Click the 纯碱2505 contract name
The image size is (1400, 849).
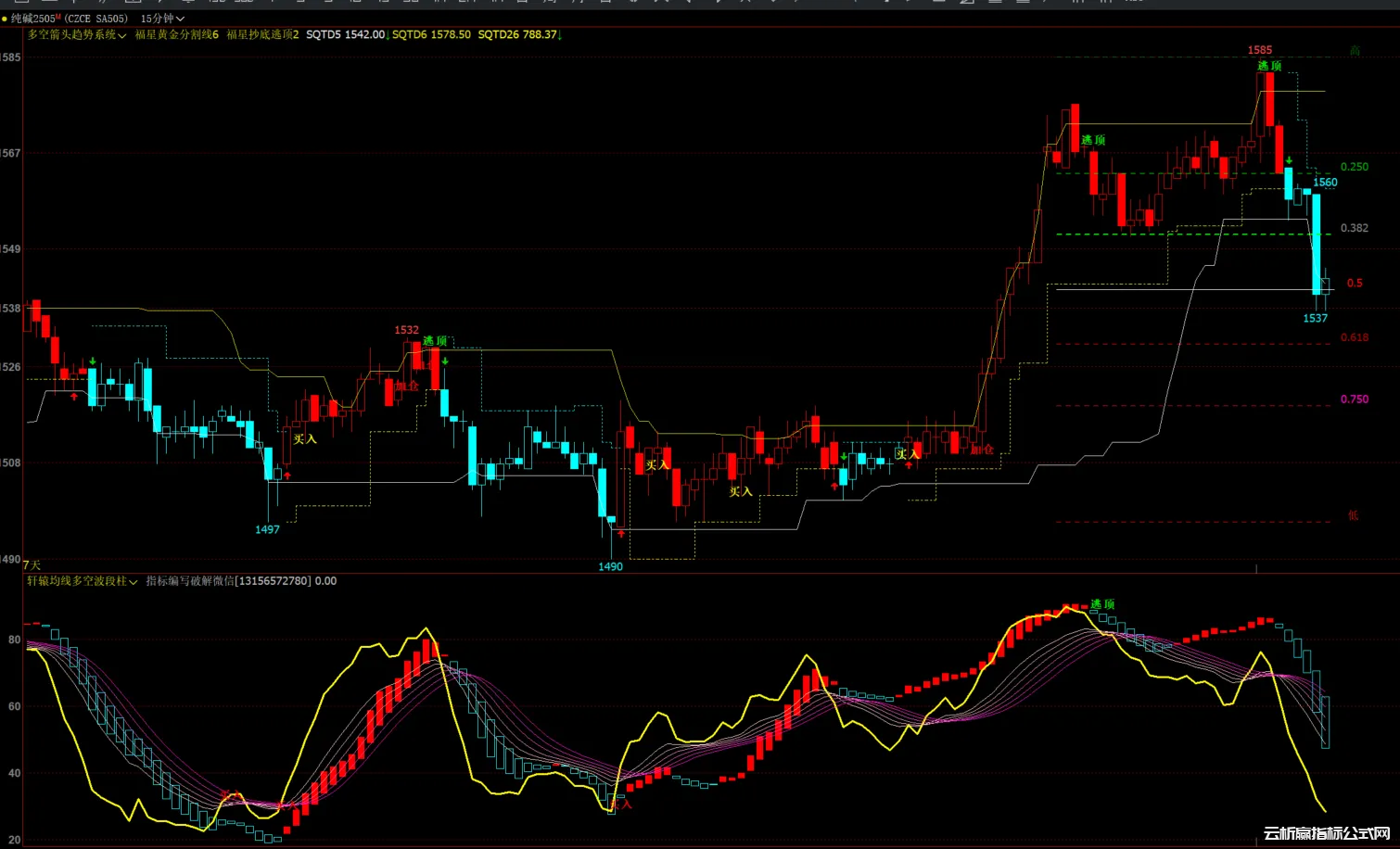[x=32, y=19]
